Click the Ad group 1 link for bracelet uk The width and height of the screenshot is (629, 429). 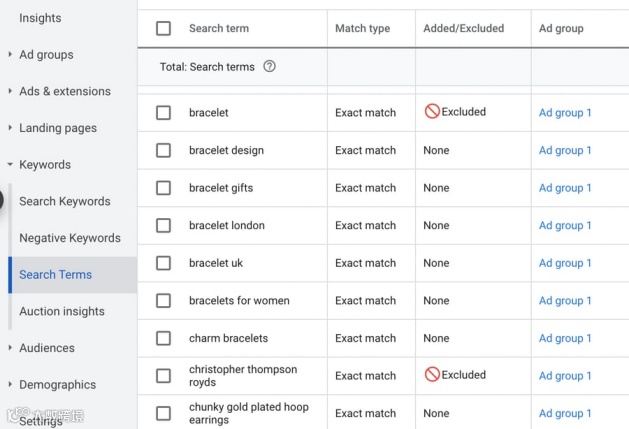tap(565, 263)
